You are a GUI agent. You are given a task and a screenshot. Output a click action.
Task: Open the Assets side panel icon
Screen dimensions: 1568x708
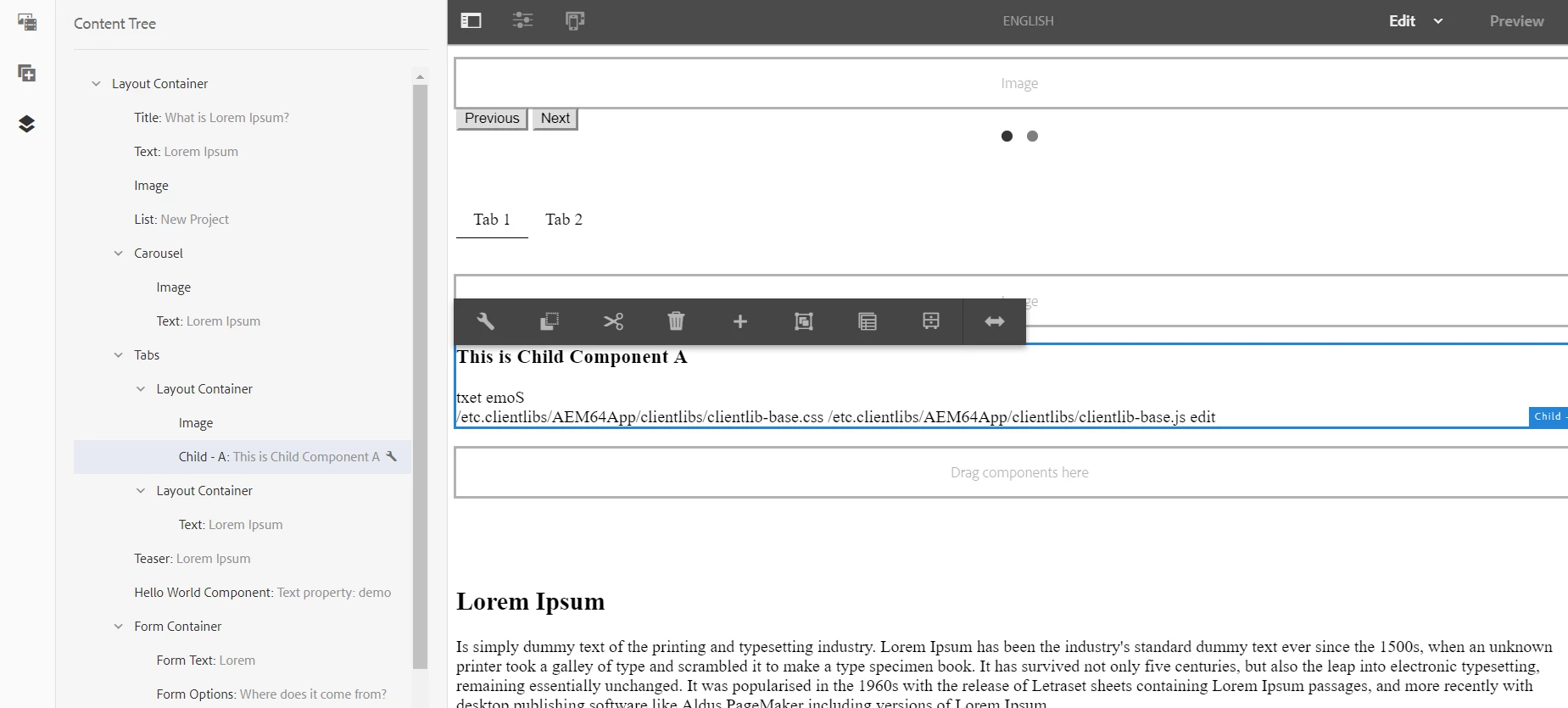click(x=27, y=22)
